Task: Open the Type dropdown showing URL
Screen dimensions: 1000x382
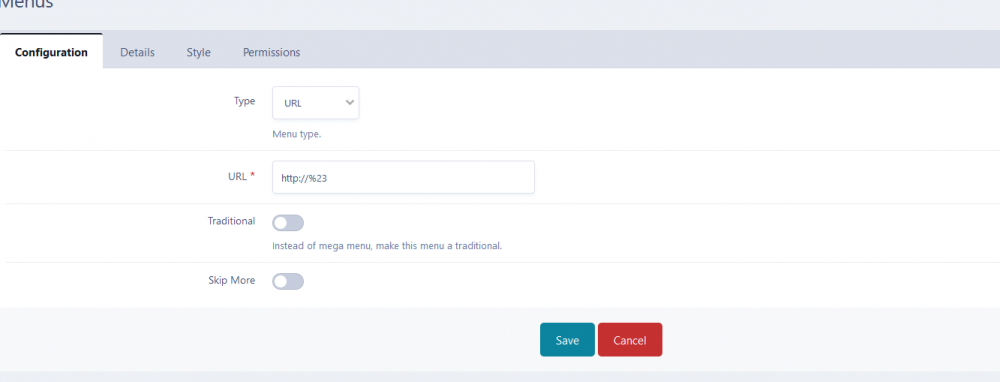Action: click(x=316, y=103)
